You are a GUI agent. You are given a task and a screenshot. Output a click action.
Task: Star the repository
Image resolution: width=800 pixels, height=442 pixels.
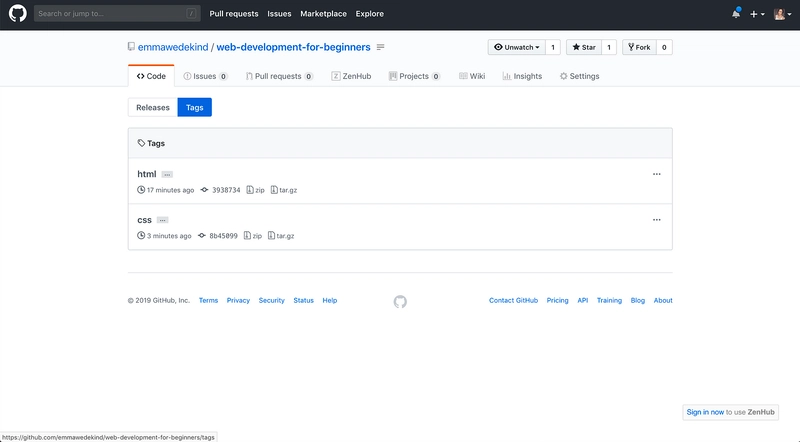pos(584,47)
